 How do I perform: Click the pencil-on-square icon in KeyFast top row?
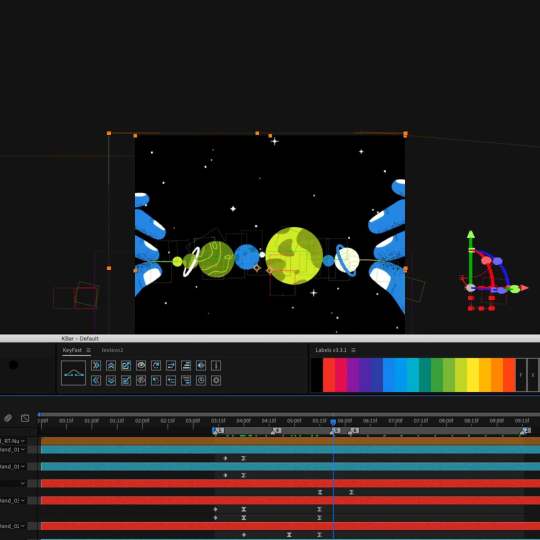tap(126, 365)
